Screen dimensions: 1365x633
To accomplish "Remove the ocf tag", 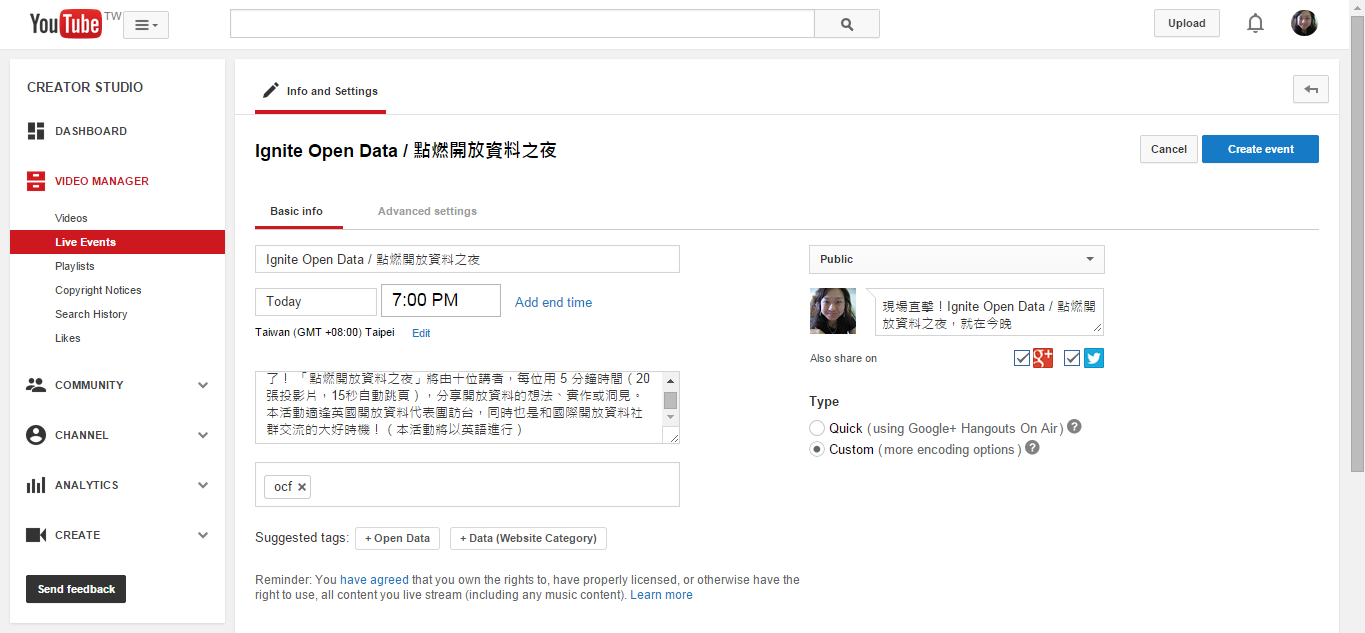I will click(x=302, y=487).
